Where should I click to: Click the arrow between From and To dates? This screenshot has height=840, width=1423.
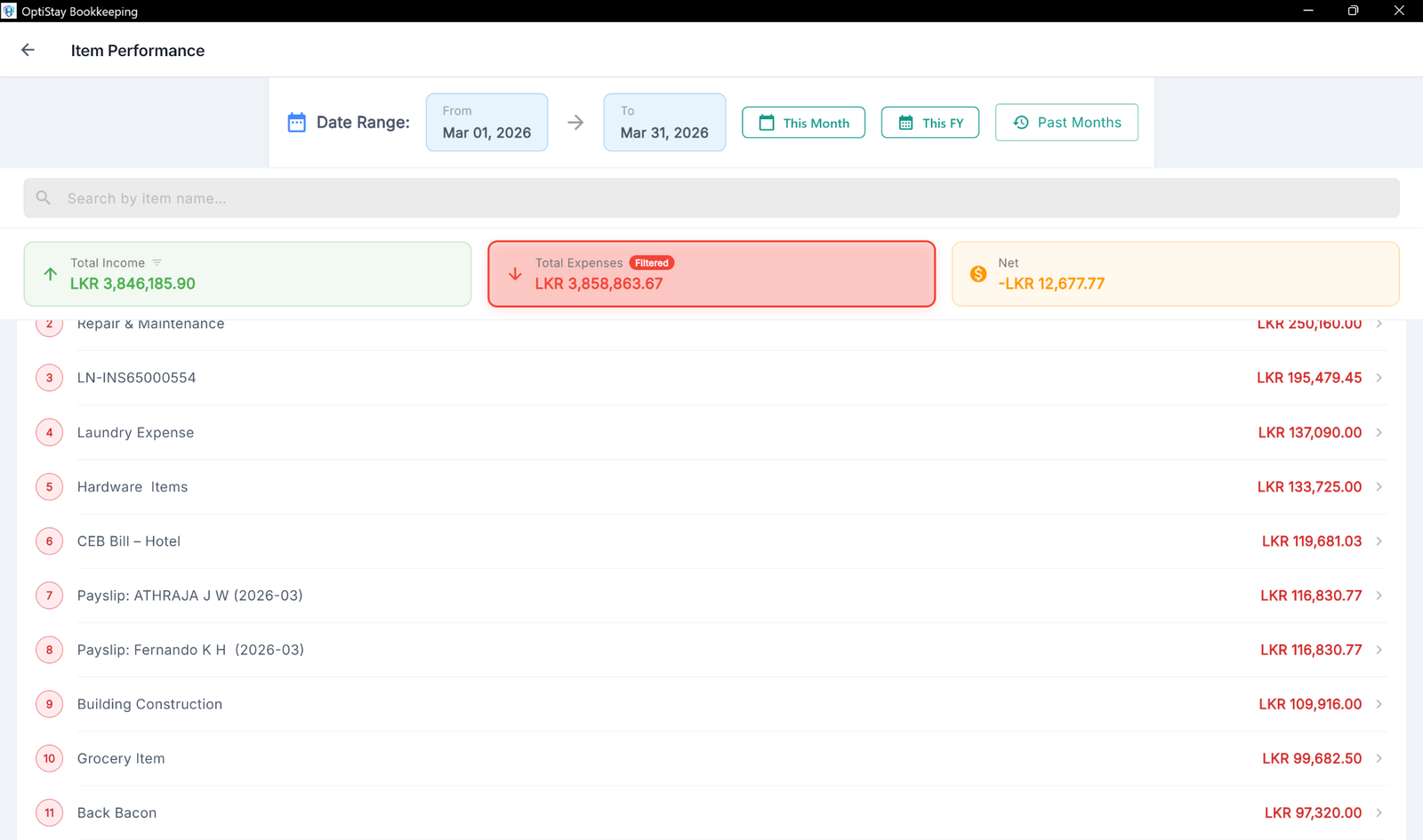pyautogui.click(x=575, y=122)
